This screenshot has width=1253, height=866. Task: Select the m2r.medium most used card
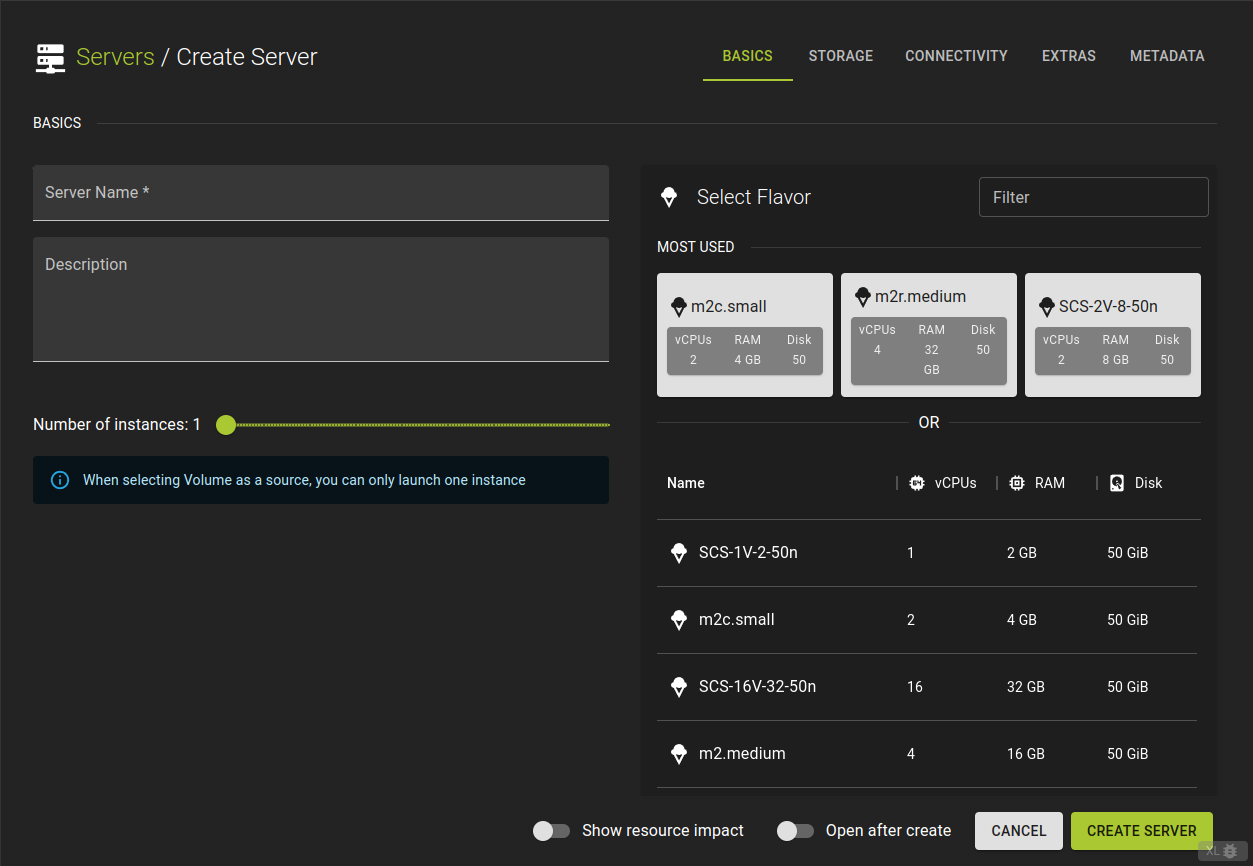(x=929, y=335)
